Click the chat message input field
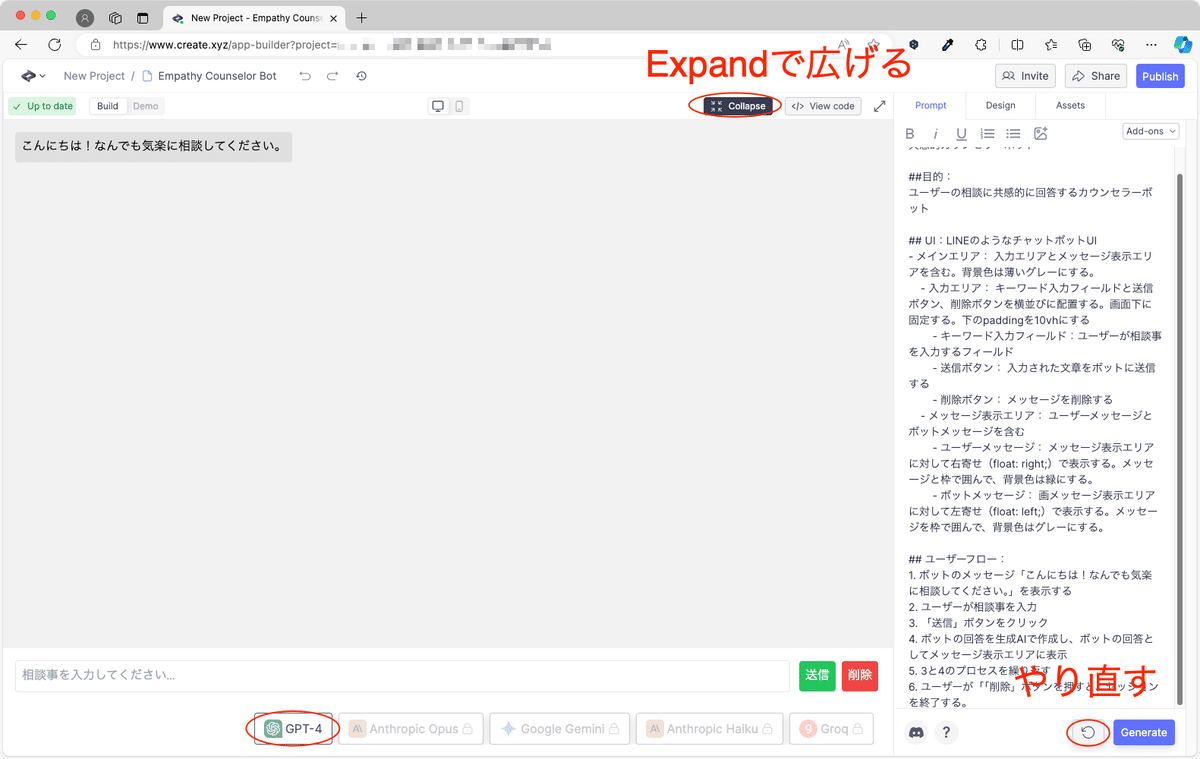 click(x=400, y=676)
